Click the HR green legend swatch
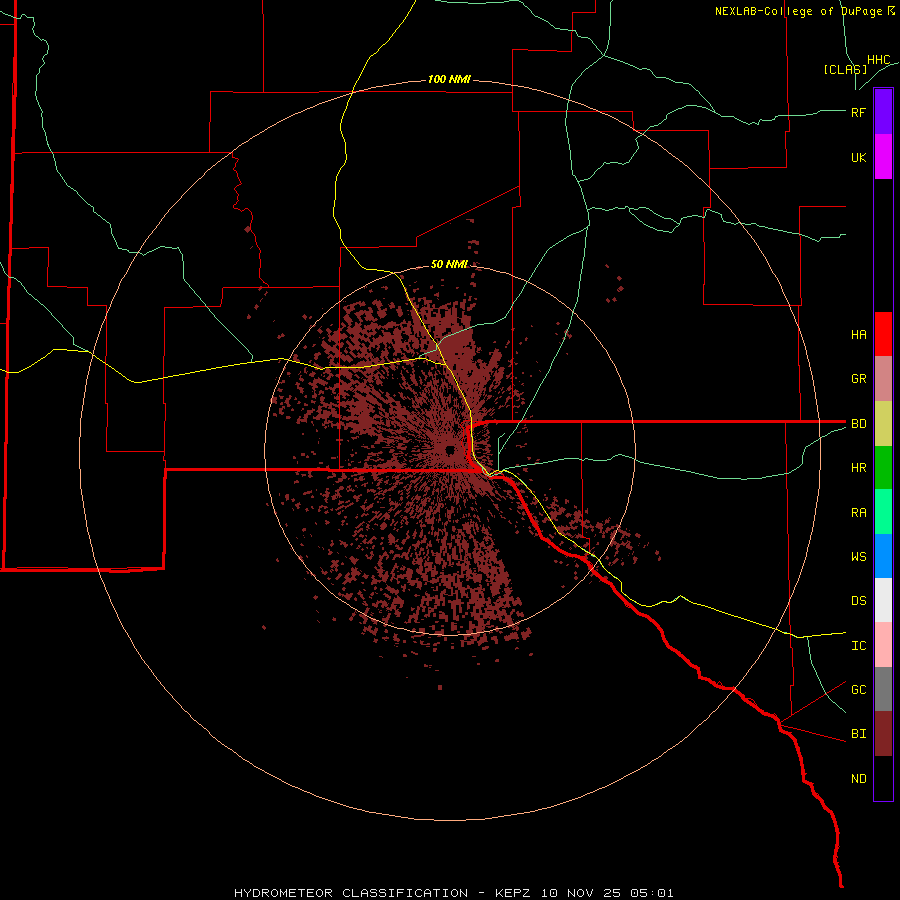The height and width of the screenshot is (900, 900). point(883,467)
